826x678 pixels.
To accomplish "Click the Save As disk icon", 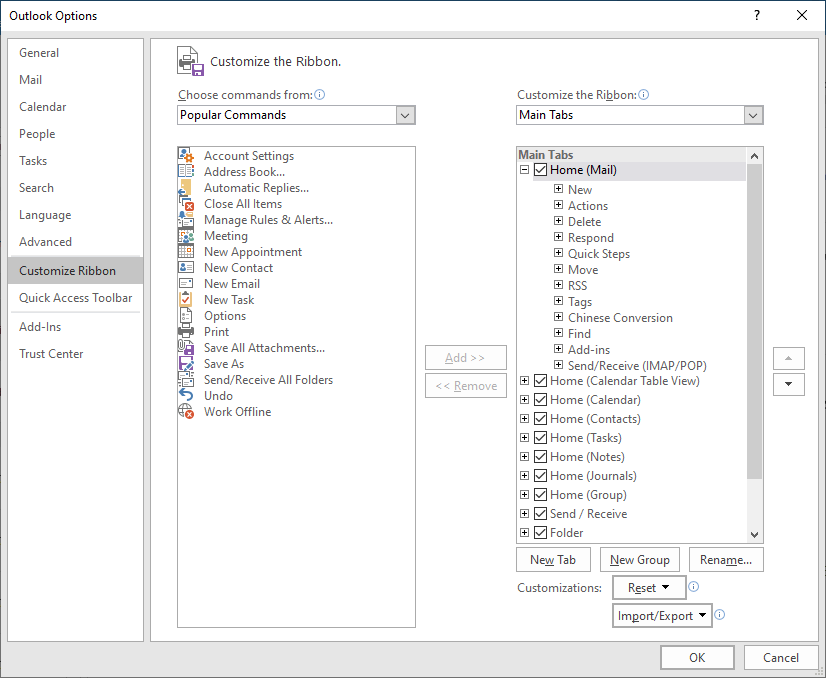I will click(x=185, y=363).
